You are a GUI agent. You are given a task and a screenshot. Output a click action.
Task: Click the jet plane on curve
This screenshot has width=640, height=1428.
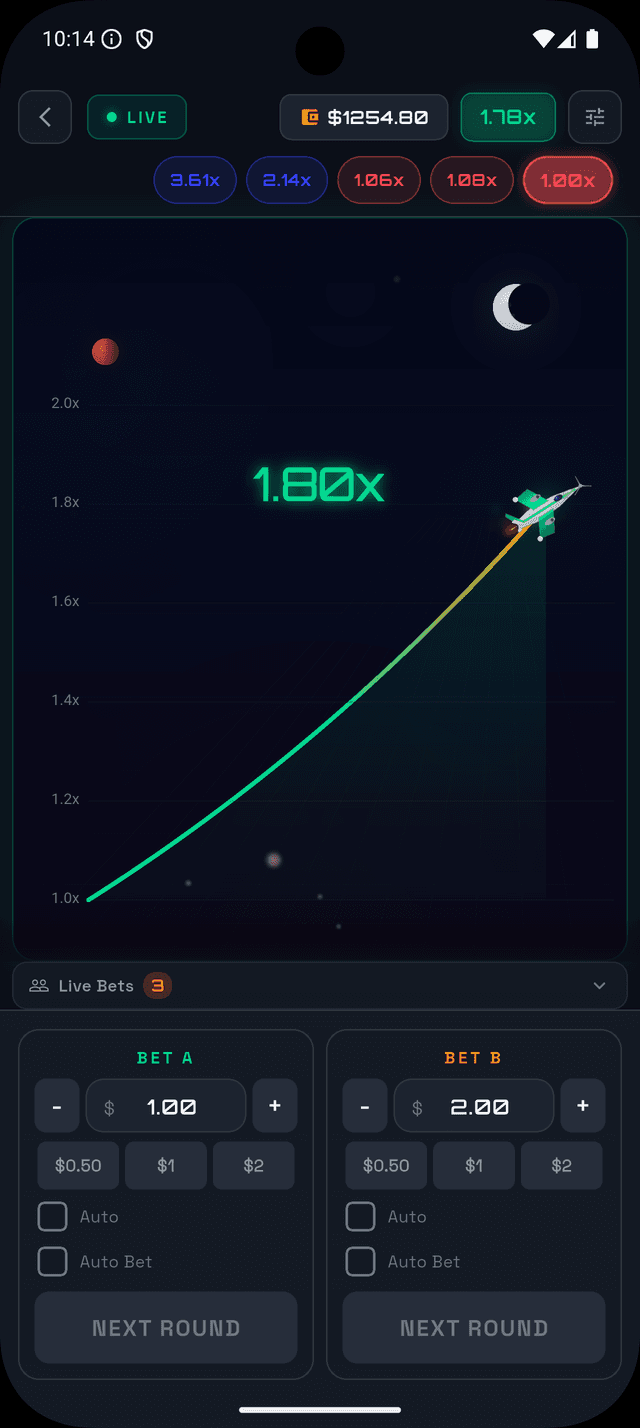(545, 508)
